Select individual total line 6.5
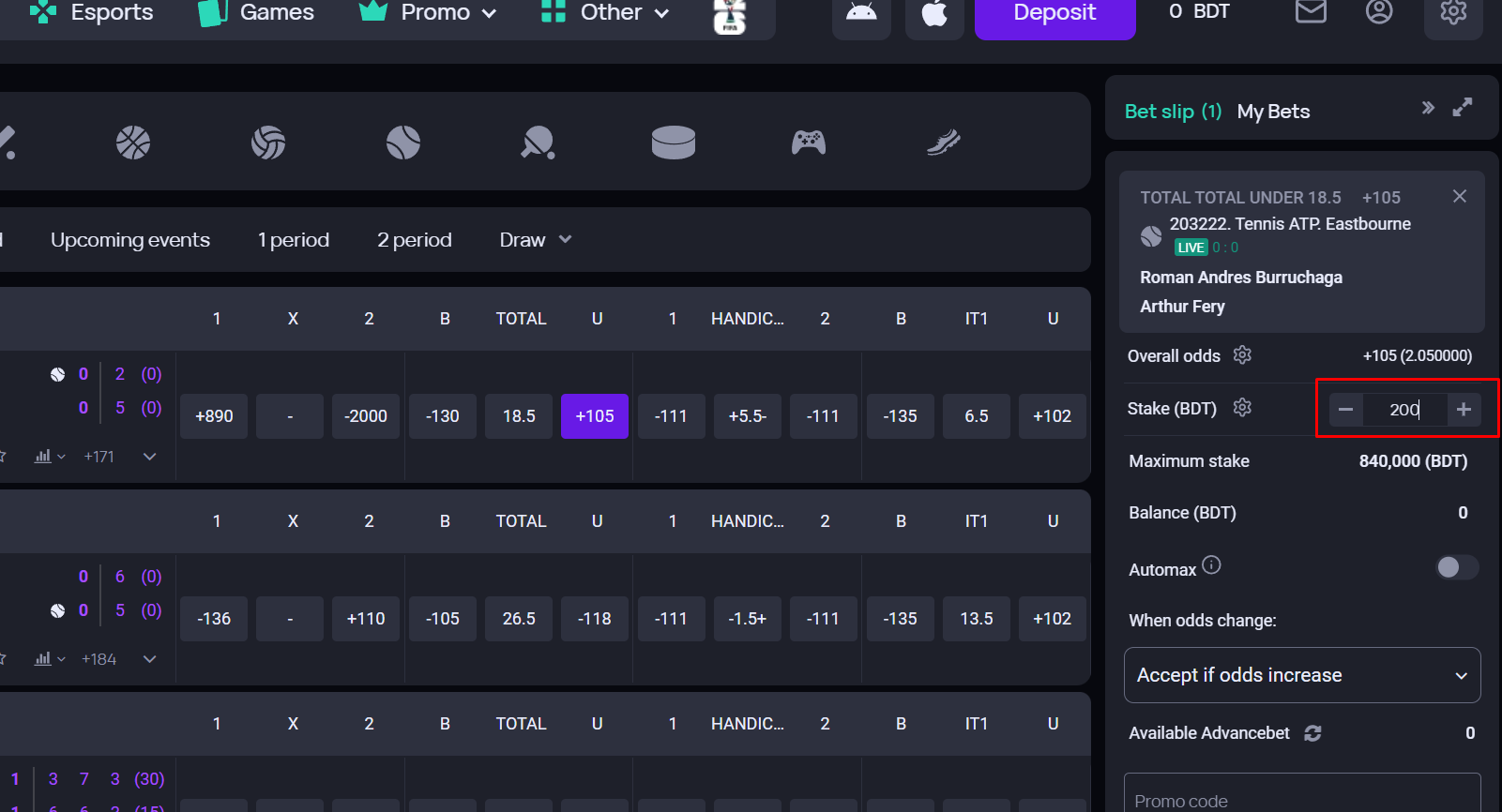 (x=977, y=416)
